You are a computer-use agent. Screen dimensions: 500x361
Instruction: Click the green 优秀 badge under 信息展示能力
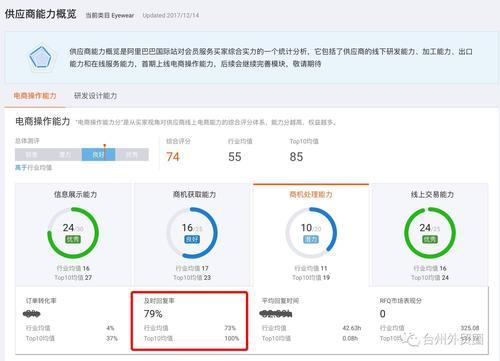[x=73, y=239]
